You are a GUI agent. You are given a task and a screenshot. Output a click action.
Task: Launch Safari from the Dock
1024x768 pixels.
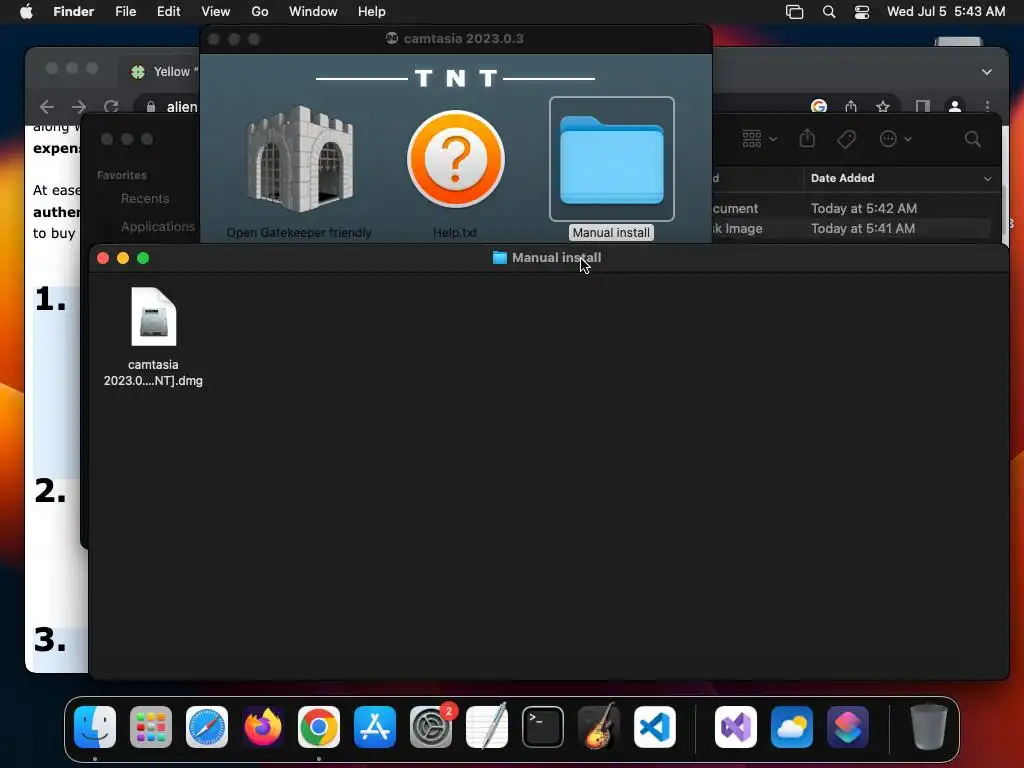tap(207, 727)
